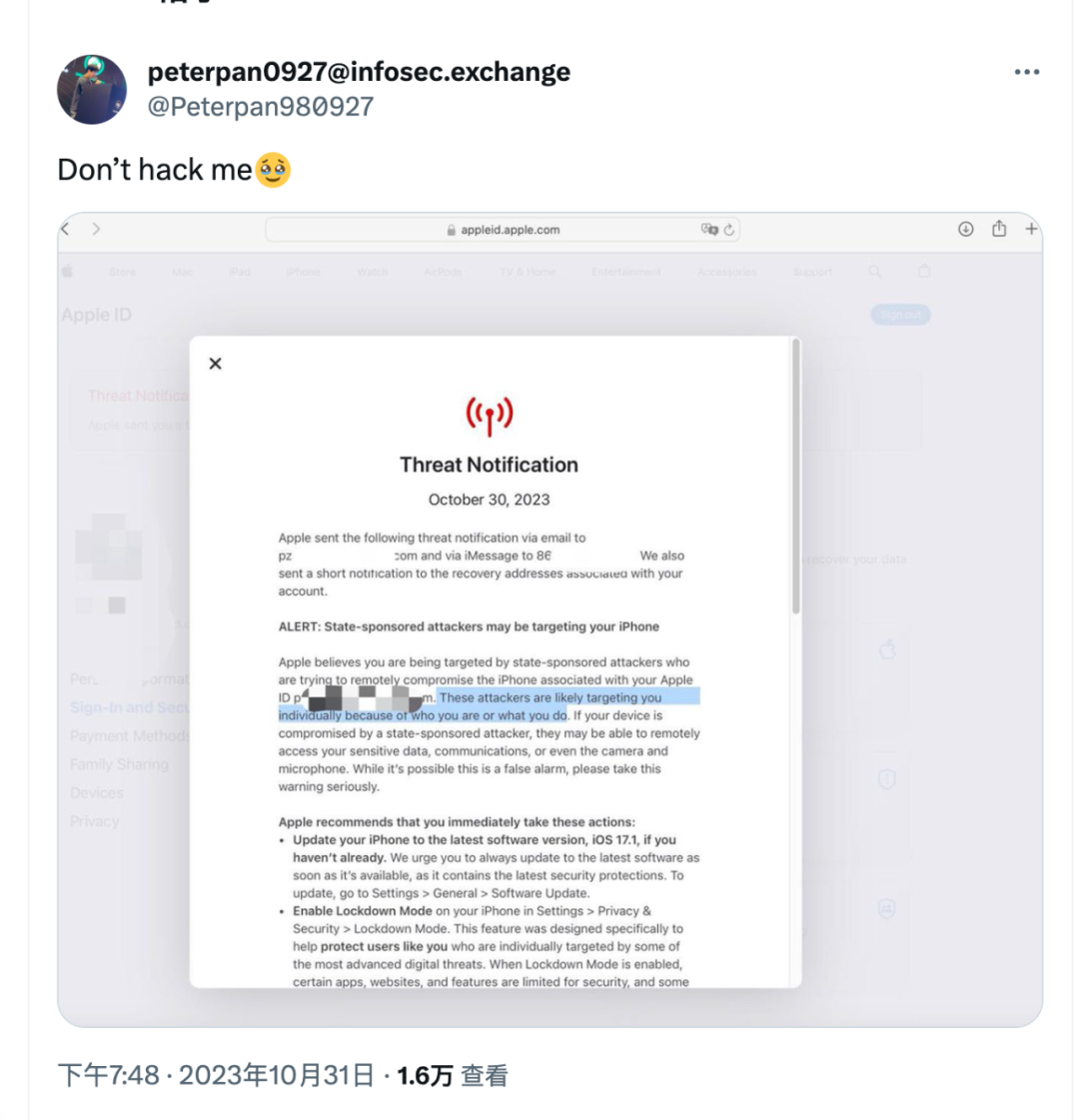Screen dimensions: 1079x1120
Task: Click the peterpan0927@infosec.exchange display name
Action: 360,71
